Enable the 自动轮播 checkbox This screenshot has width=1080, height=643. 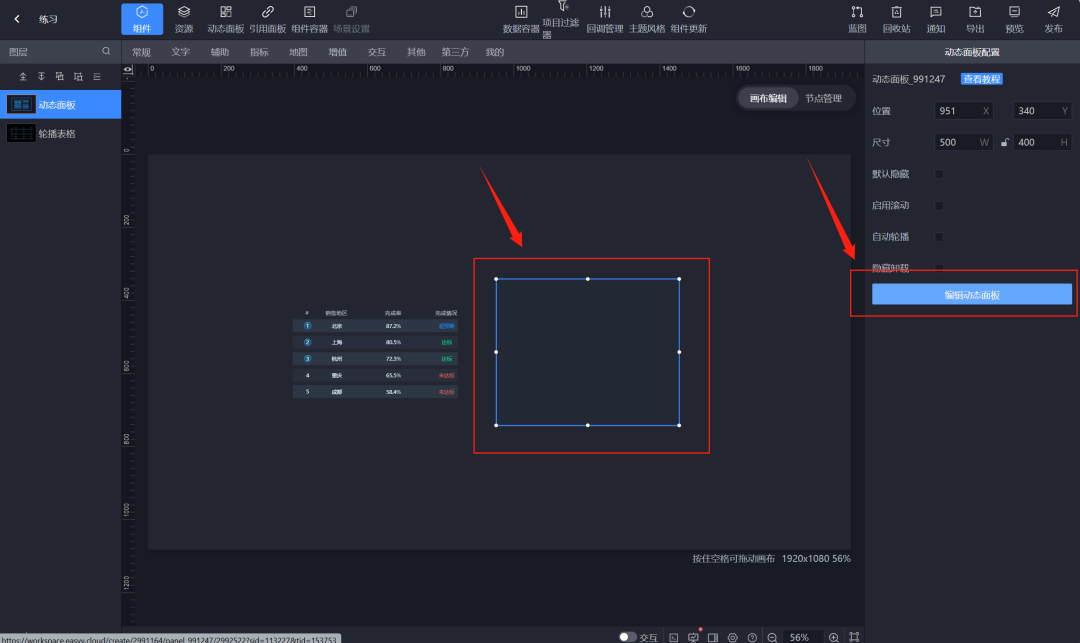(939, 237)
